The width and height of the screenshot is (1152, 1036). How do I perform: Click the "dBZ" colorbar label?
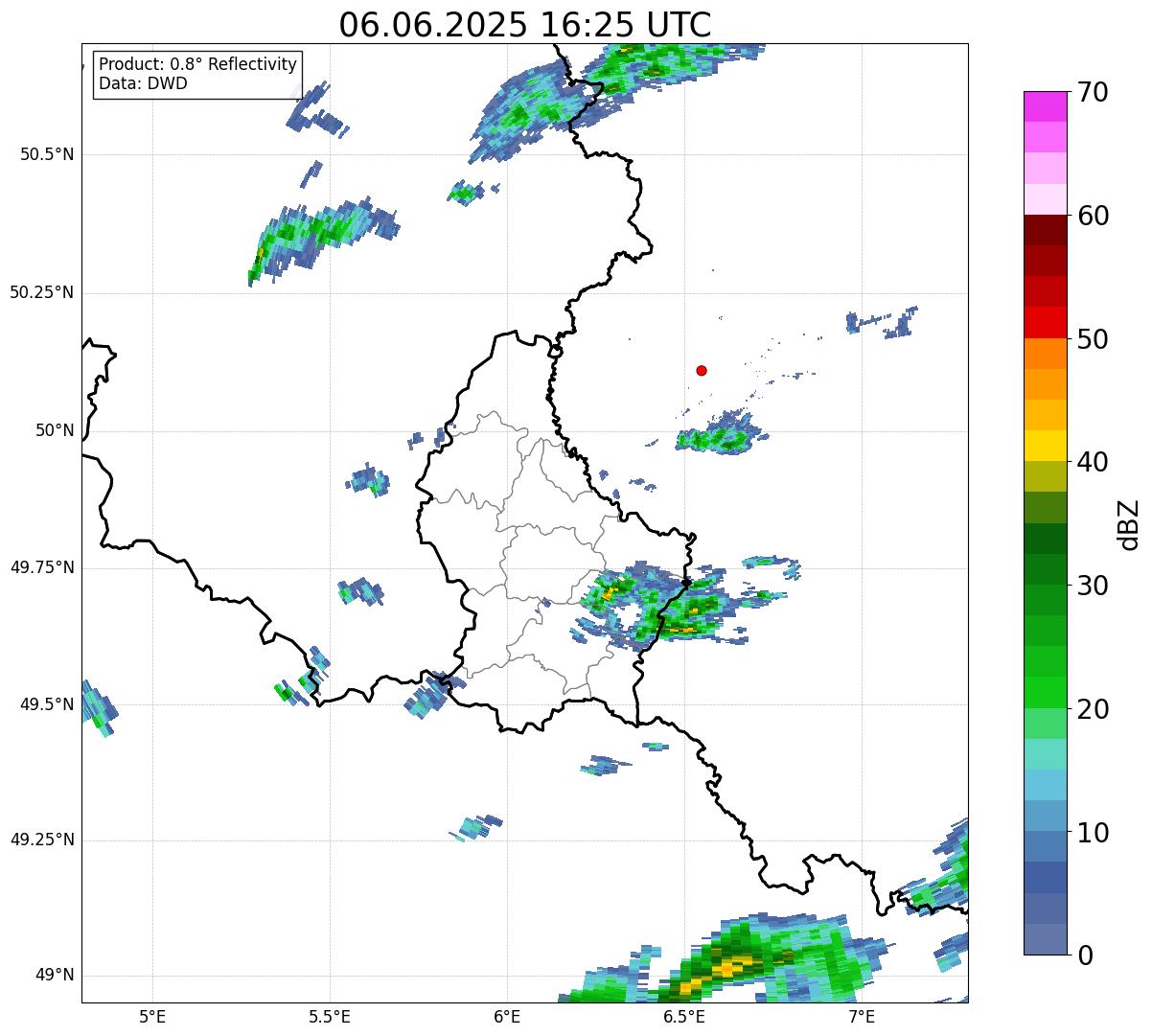click(1129, 523)
